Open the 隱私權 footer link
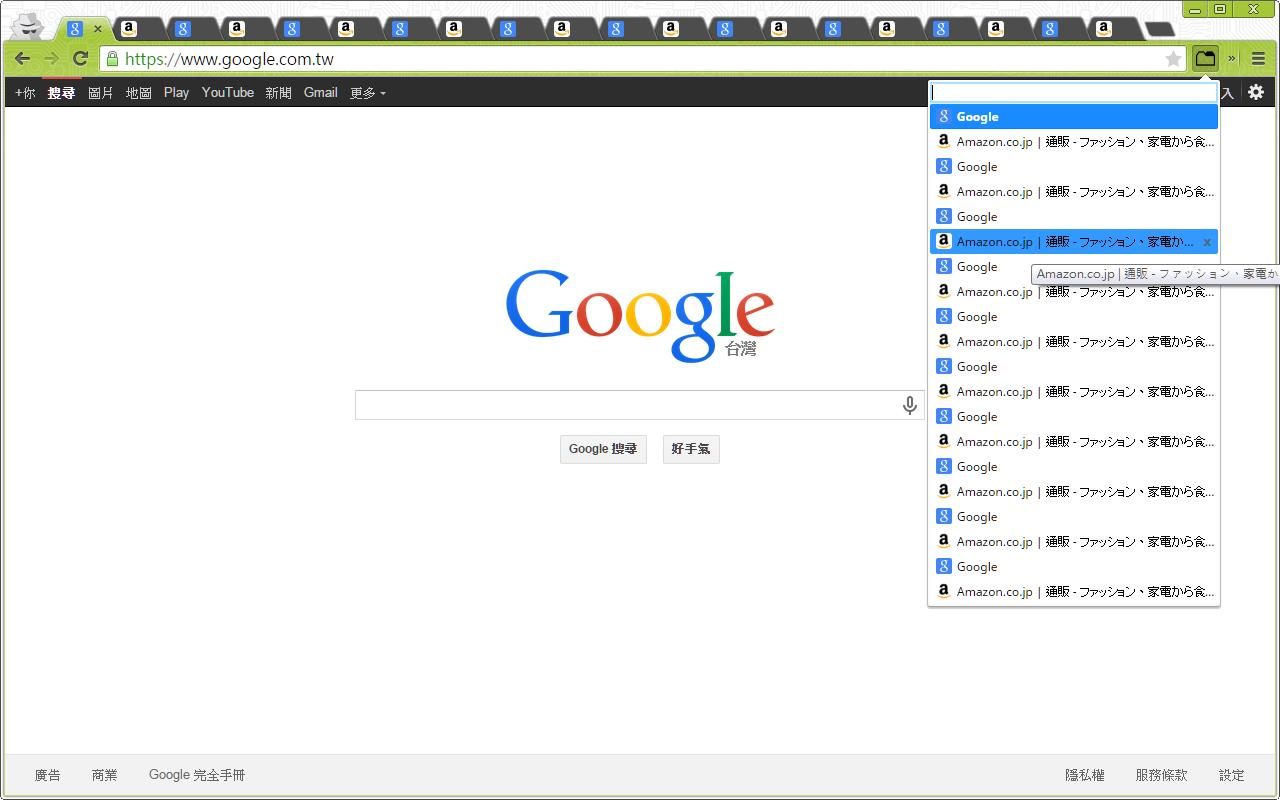Screen dimensions: 1280x800 click(x=1085, y=775)
